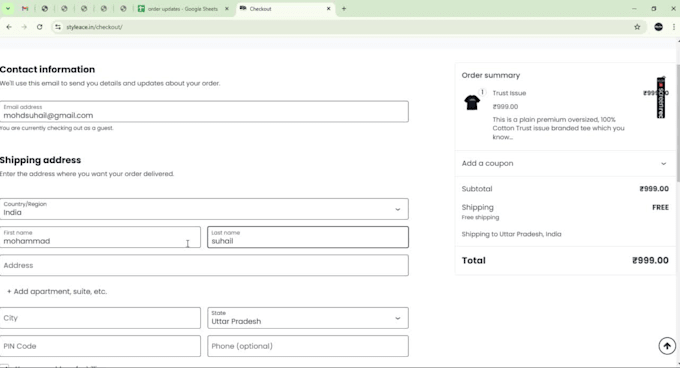This screenshot has height=368, width=680.
Task: Add apartment, suite, etc. link
Action: click(57, 291)
